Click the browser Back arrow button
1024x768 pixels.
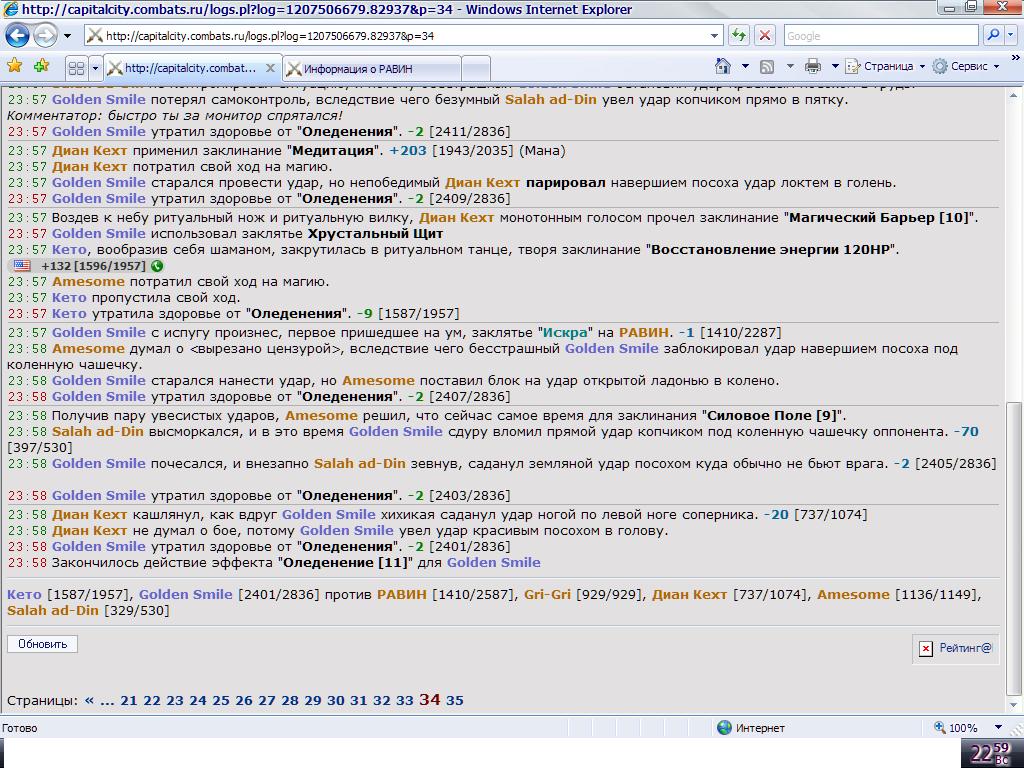click(18, 35)
